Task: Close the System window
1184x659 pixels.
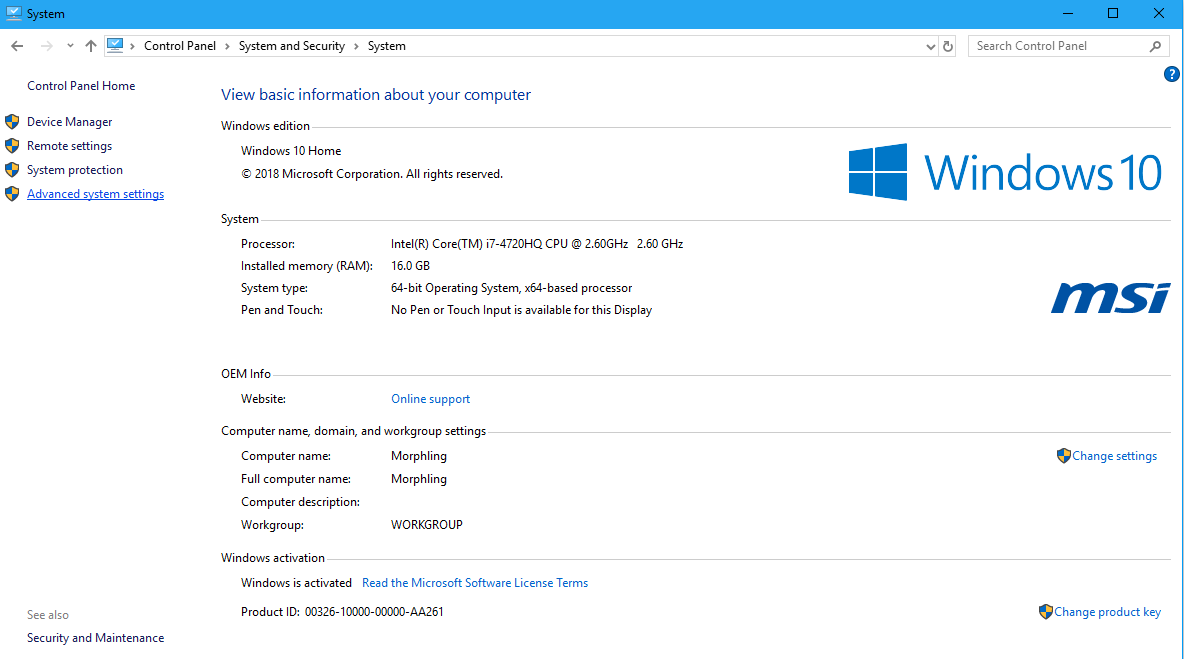Action: click(x=1159, y=14)
